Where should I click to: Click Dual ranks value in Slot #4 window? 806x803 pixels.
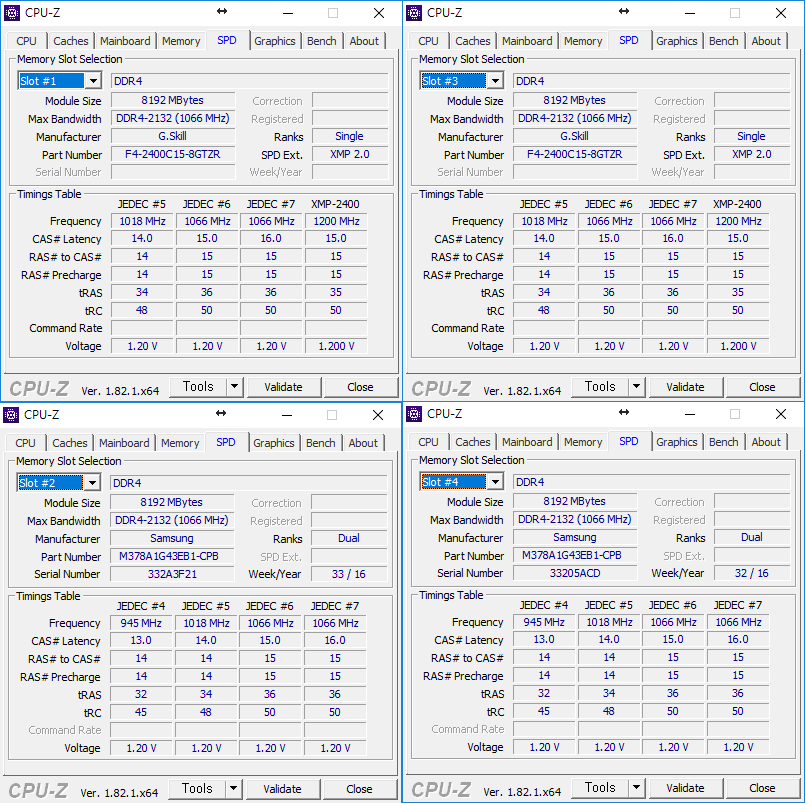[752, 537]
